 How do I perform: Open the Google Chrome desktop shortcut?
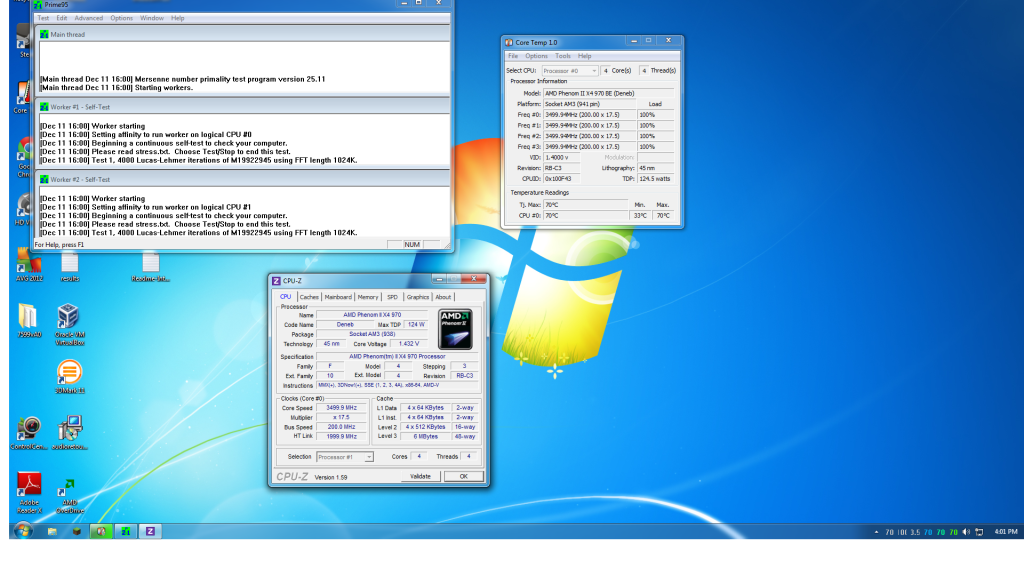(x=24, y=157)
